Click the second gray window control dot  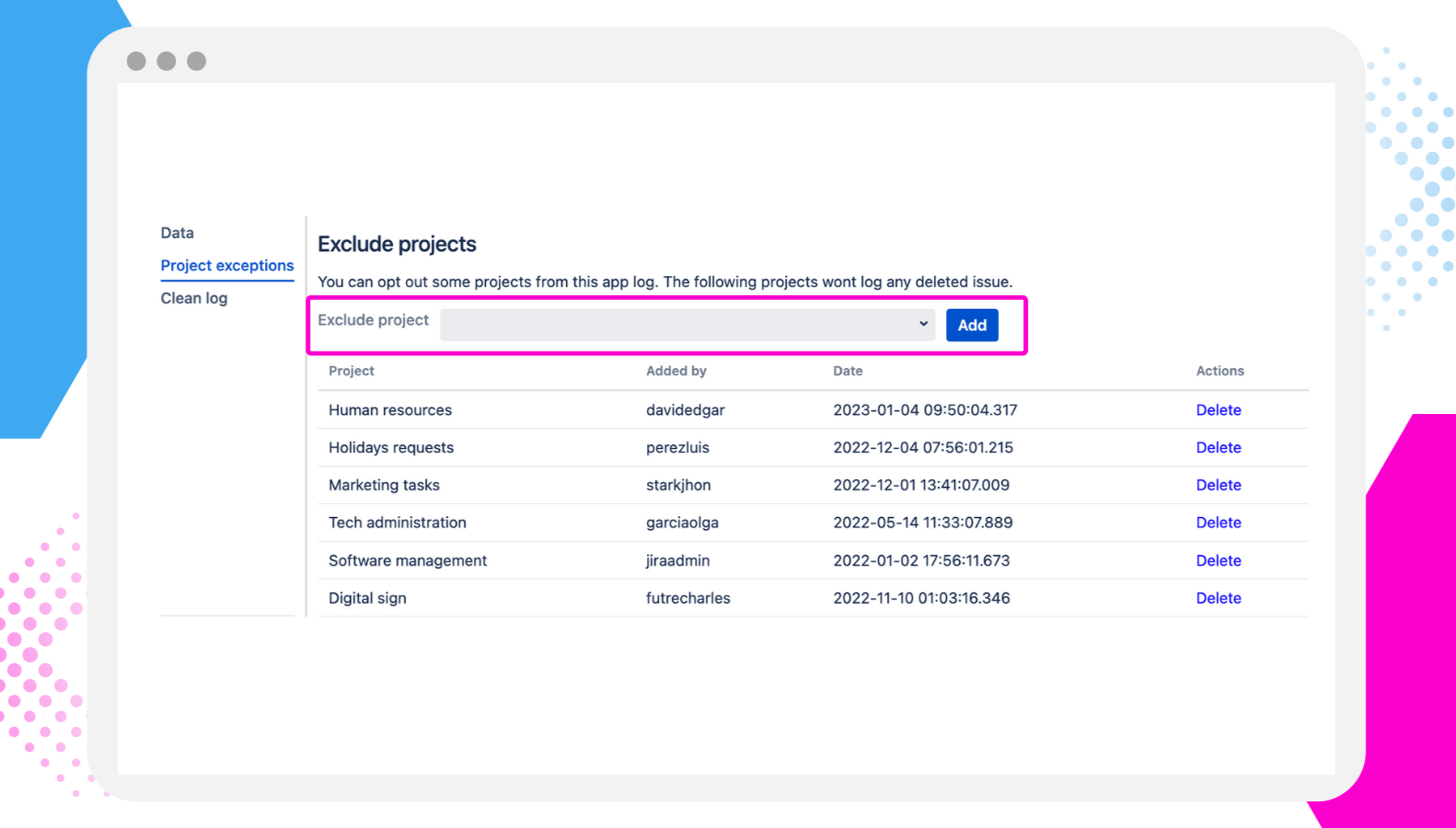(x=167, y=61)
